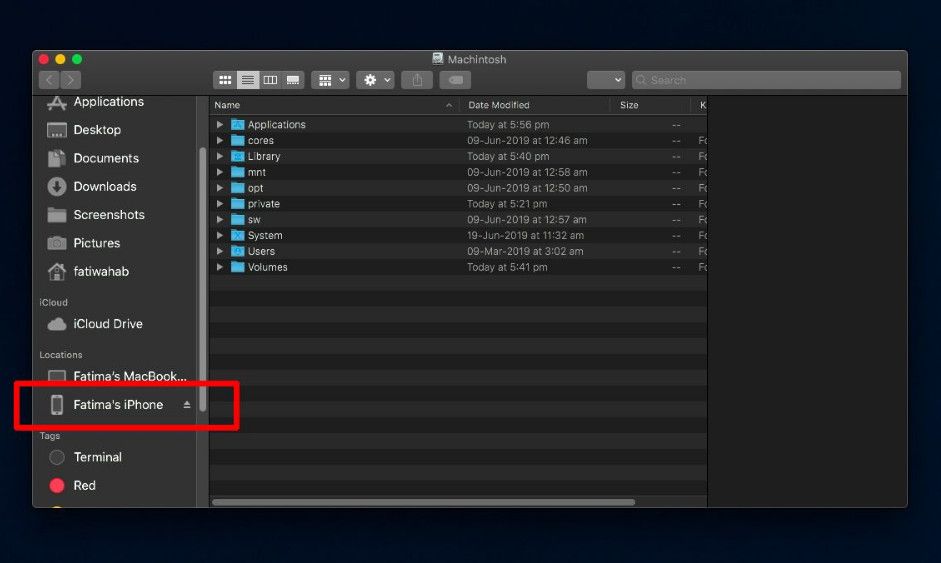
Task: Switch to column view
Action: click(x=270, y=80)
